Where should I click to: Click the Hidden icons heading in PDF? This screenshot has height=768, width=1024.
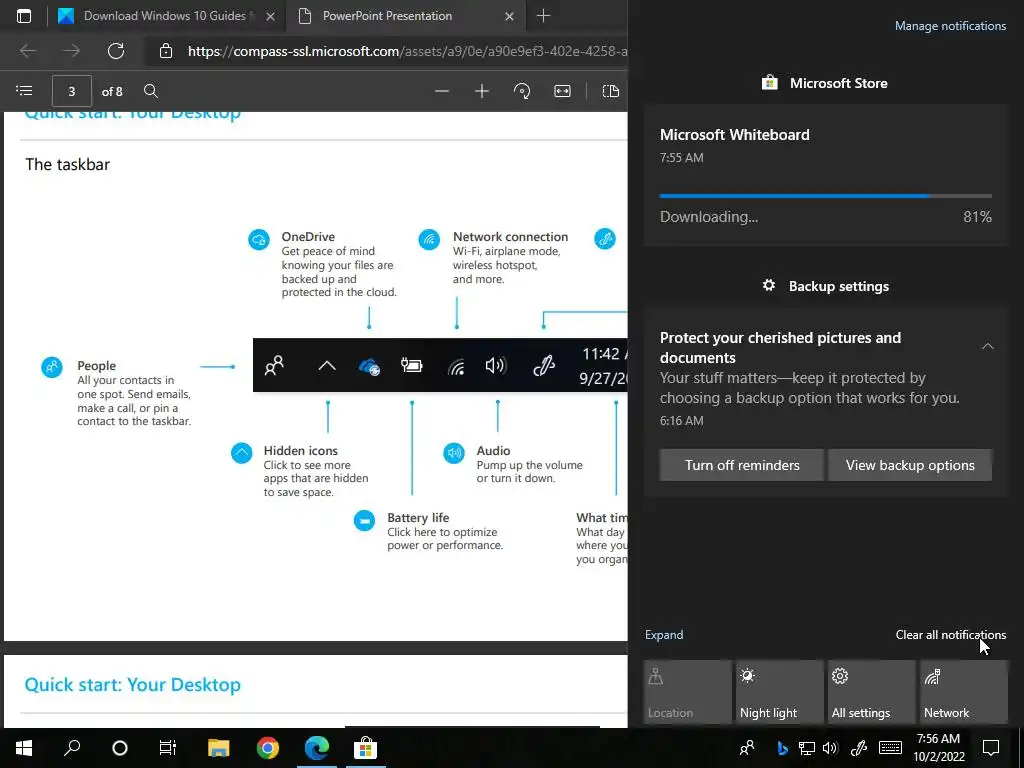300,451
